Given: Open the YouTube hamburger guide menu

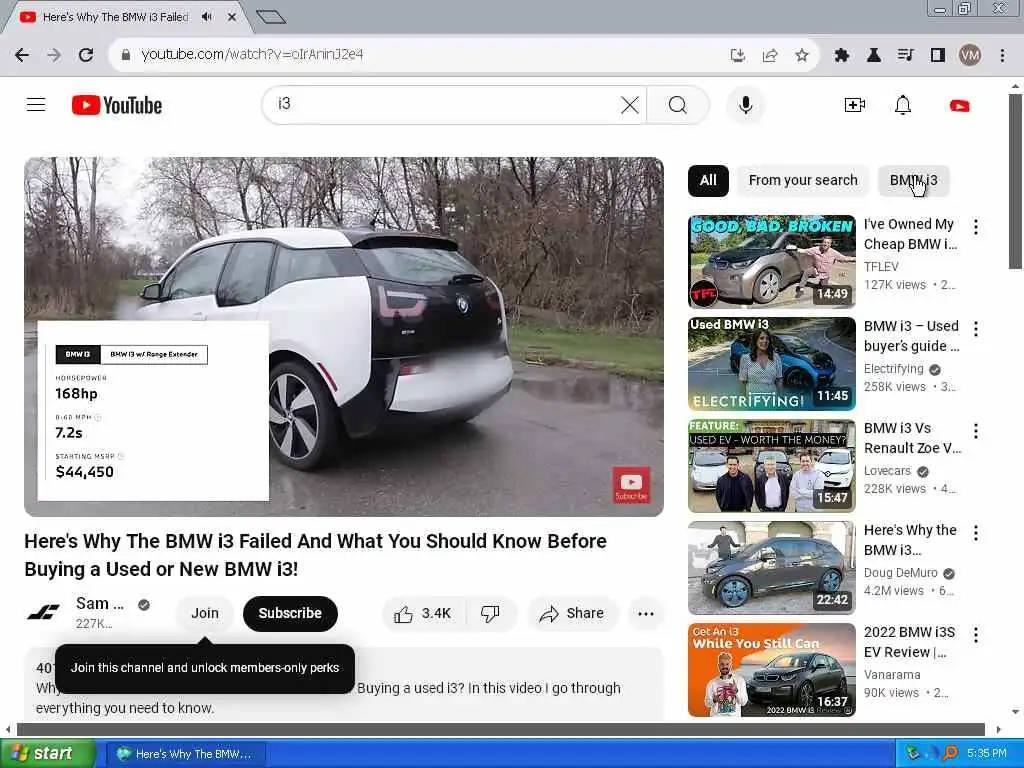Looking at the screenshot, I should (x=36, y=104).
